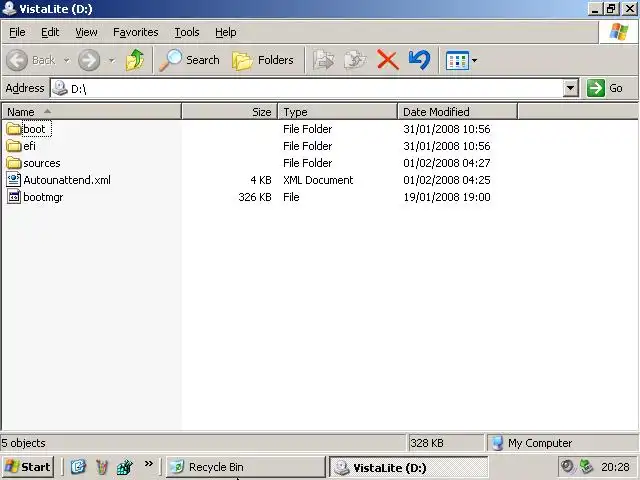This screenshot has width=640, height=480.
Task: Select the bootmgr file icon
Action: 14,197
